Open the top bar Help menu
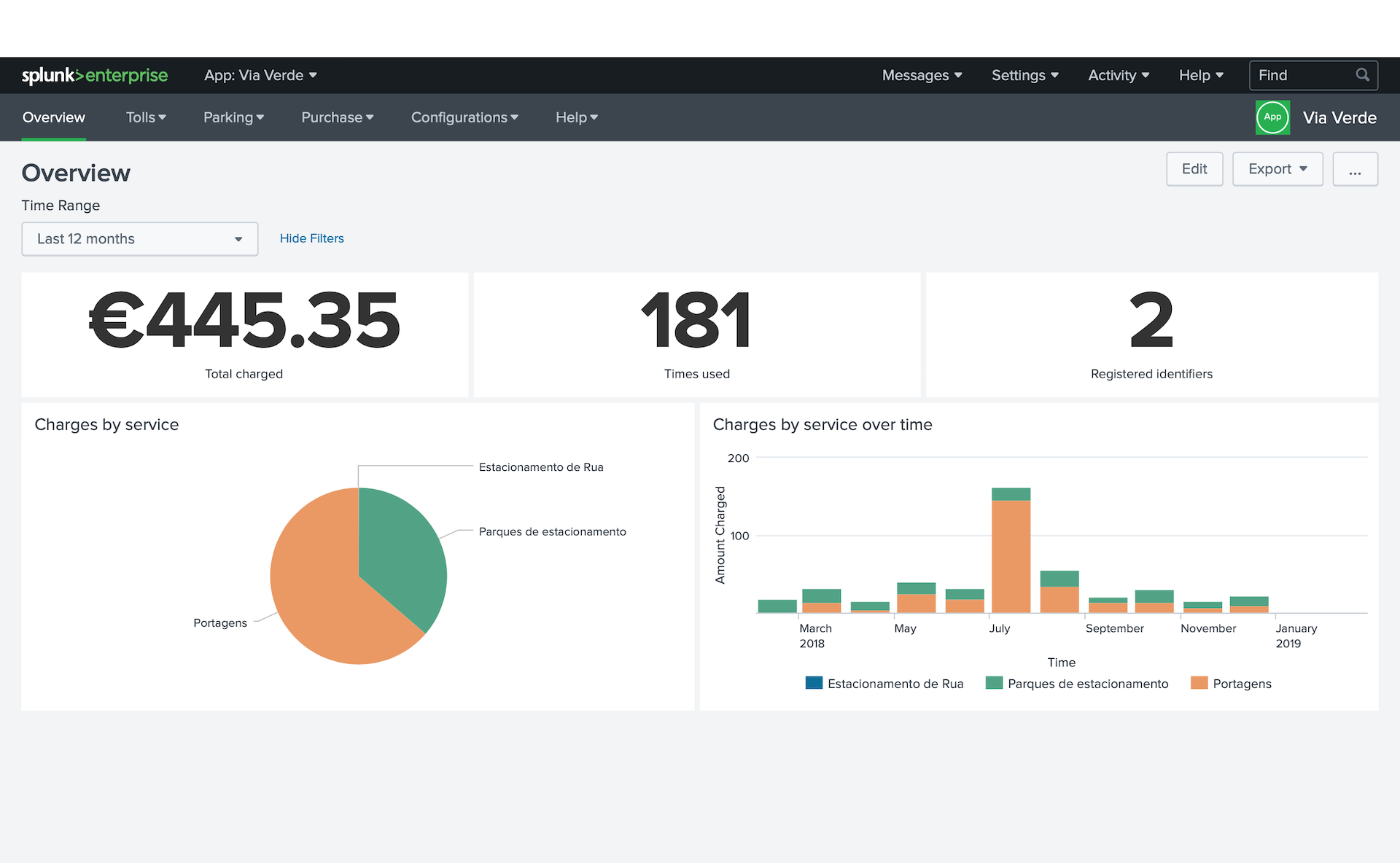The height and width of the screenshot is (863, 1400). tap(1201, 75)
